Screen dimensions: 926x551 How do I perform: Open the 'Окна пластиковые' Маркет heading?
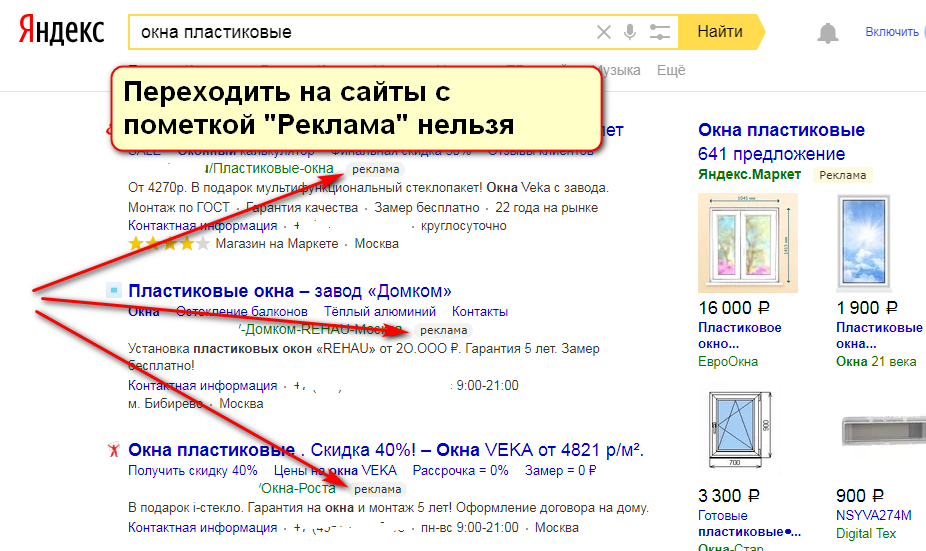click(x=781, y=130)
